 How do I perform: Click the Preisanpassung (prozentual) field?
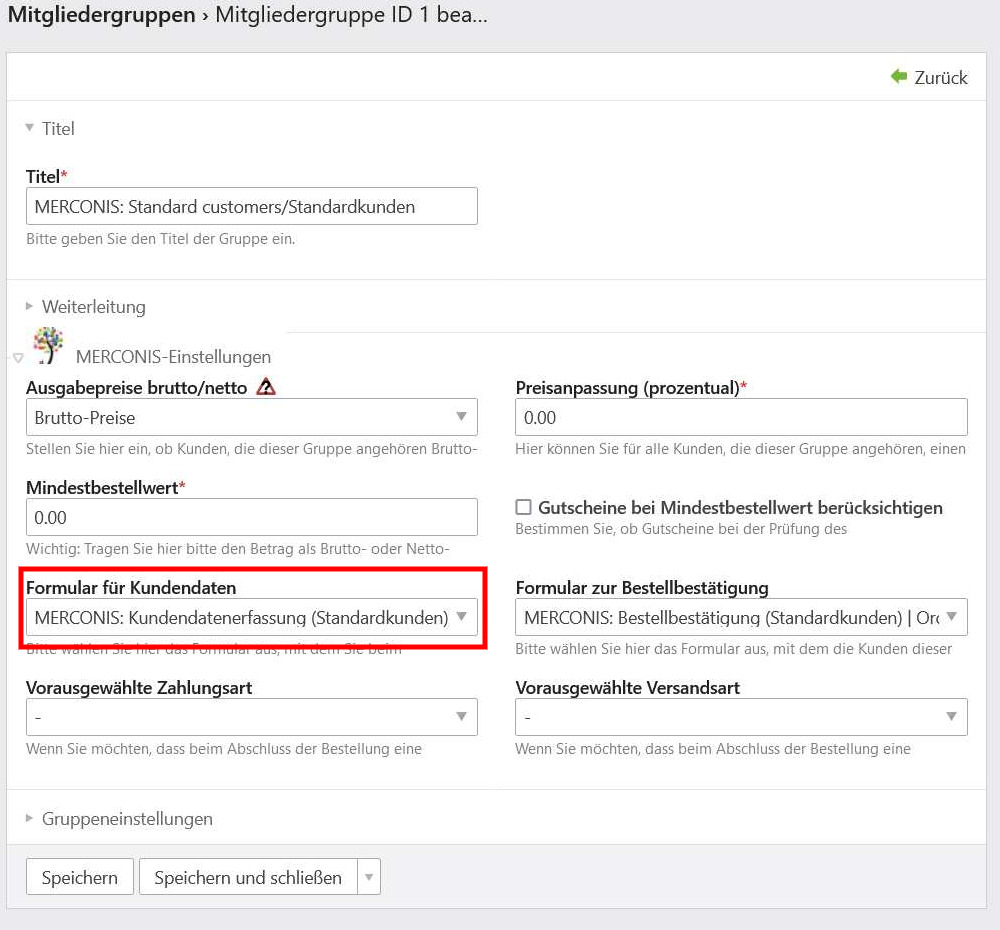pyautogui.click(x=741, y=417)
